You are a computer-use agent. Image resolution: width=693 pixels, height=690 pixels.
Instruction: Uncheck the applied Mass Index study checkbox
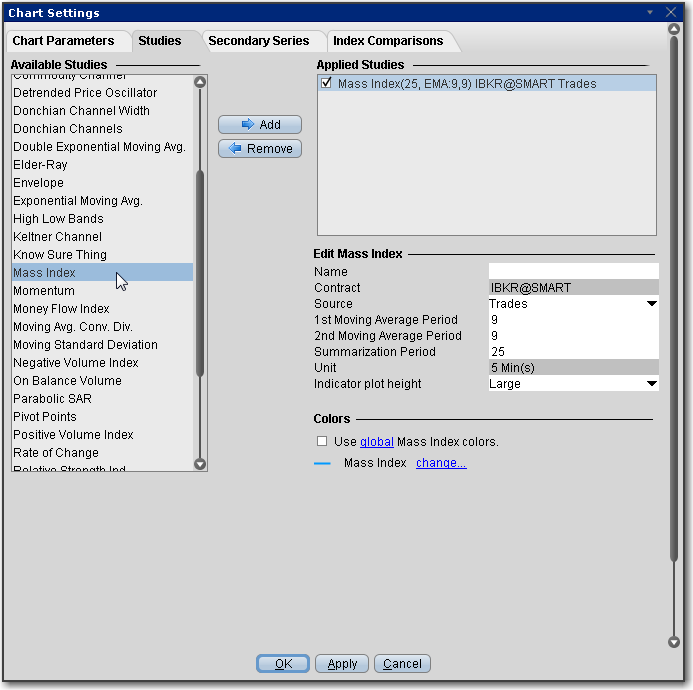click(327, 84)
